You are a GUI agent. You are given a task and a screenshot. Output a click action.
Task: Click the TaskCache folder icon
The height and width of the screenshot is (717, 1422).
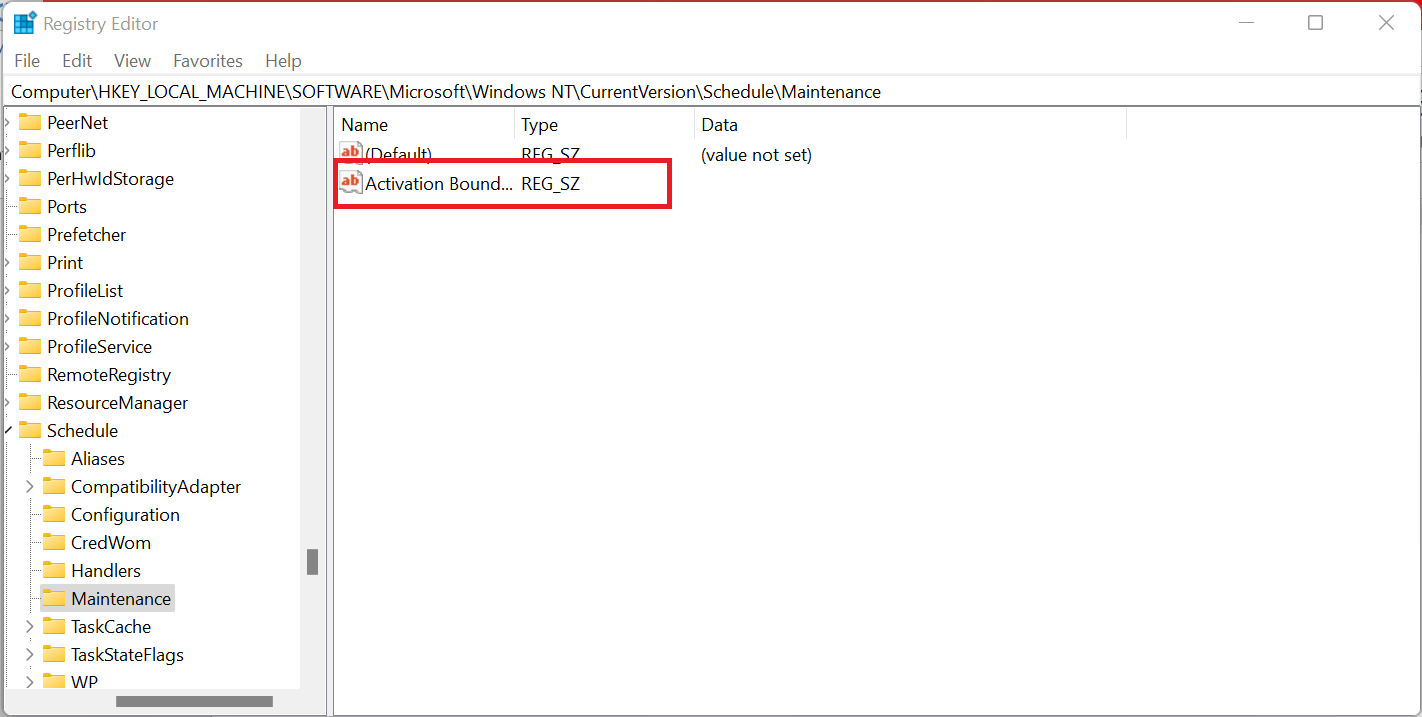pyautogui.click(x=54, y=627)
